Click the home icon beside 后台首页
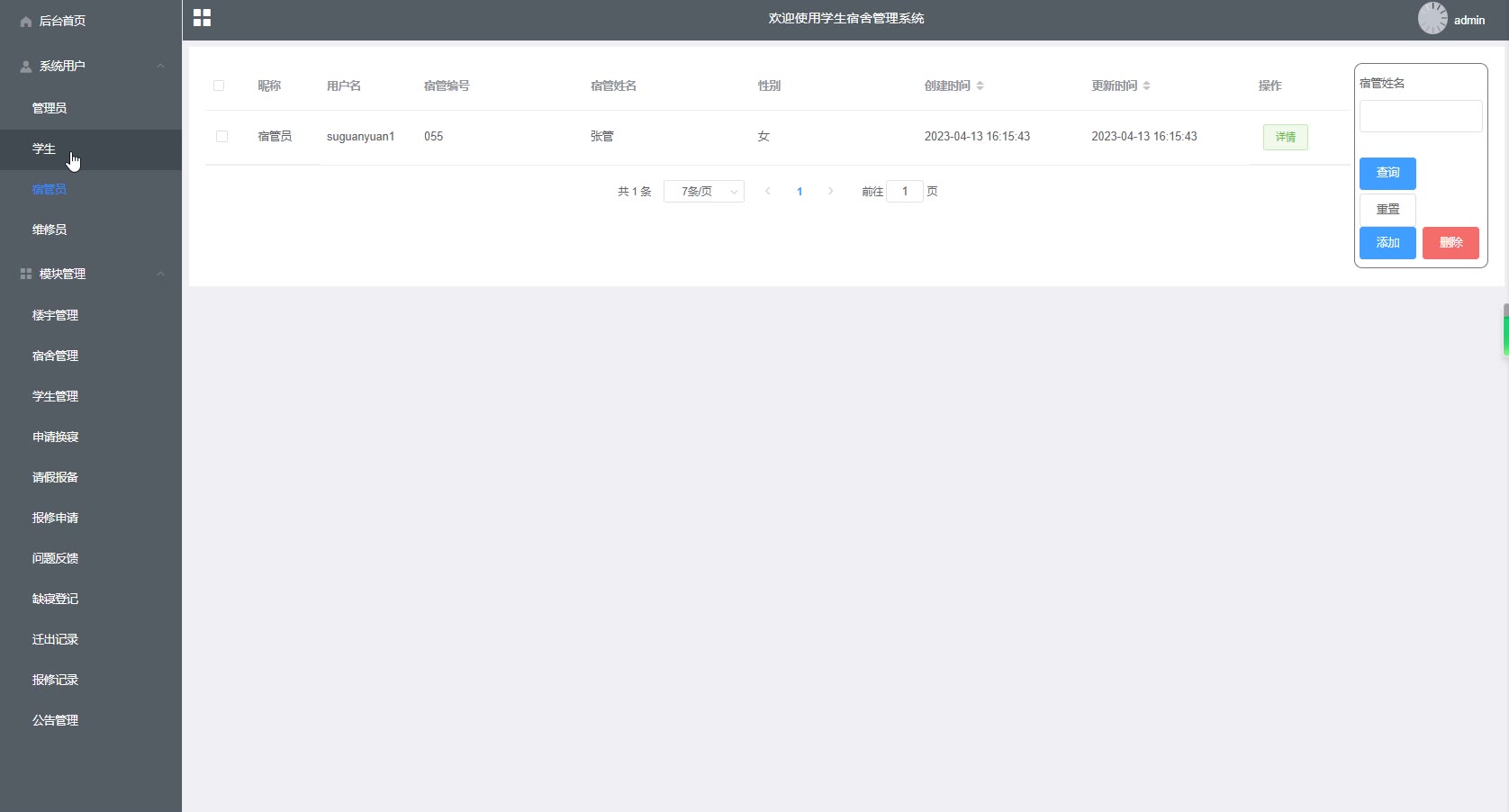1509x812 pixels. (x=26, y=21)
